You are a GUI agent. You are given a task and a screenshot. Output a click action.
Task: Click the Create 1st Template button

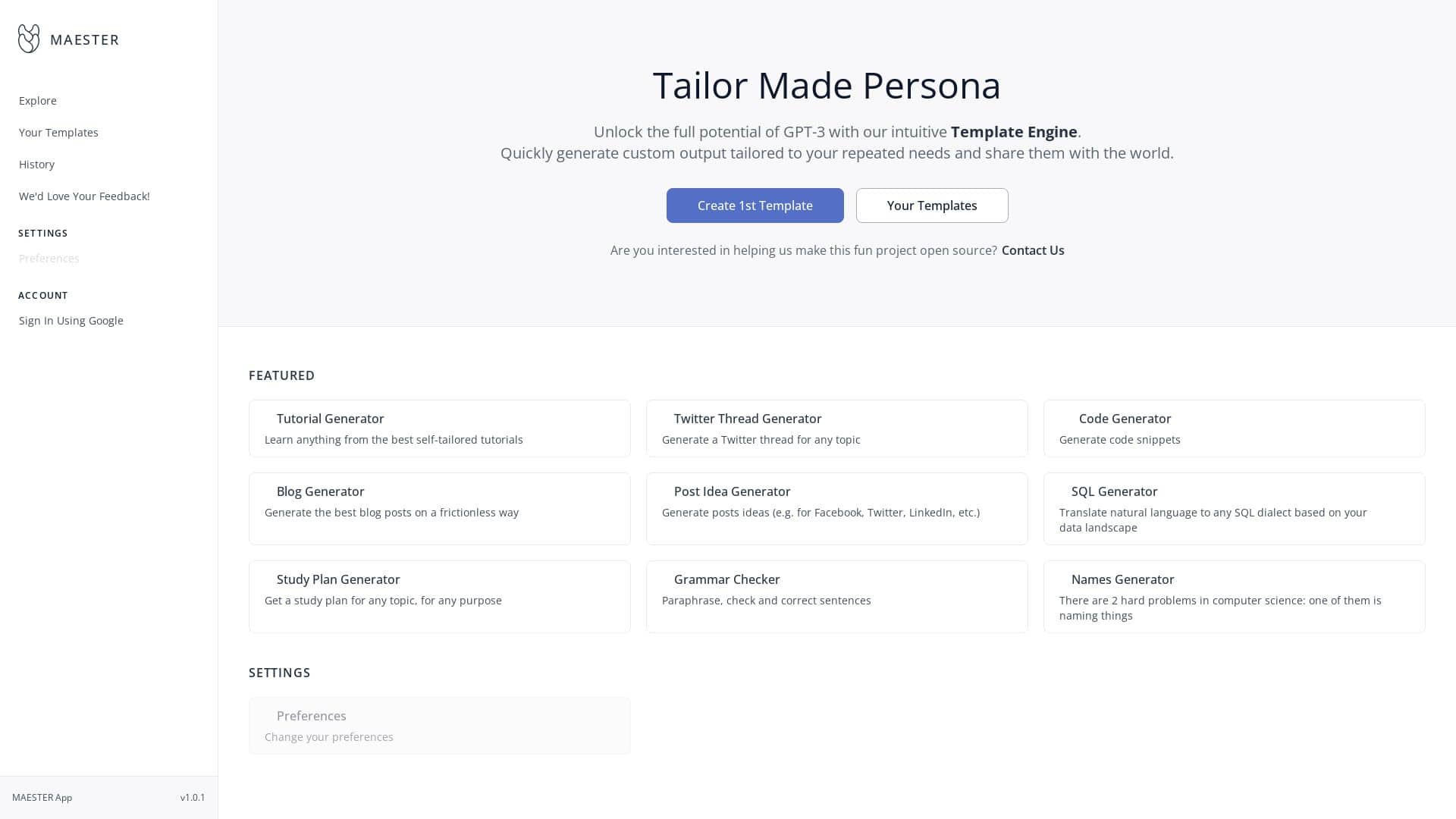(x=755, y=206)
